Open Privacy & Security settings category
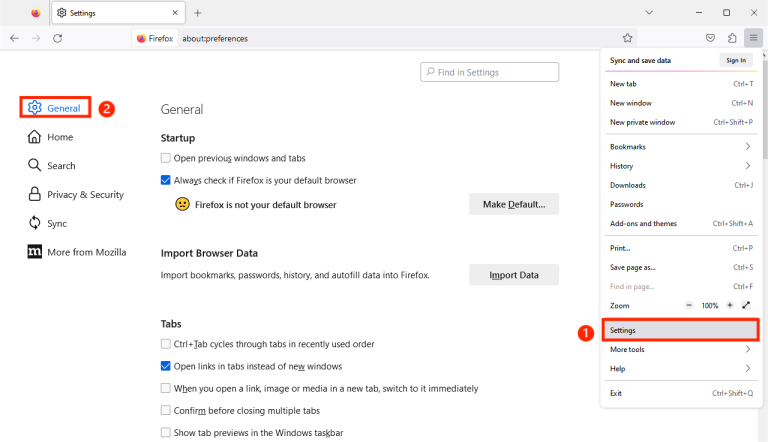 [85, 195]
